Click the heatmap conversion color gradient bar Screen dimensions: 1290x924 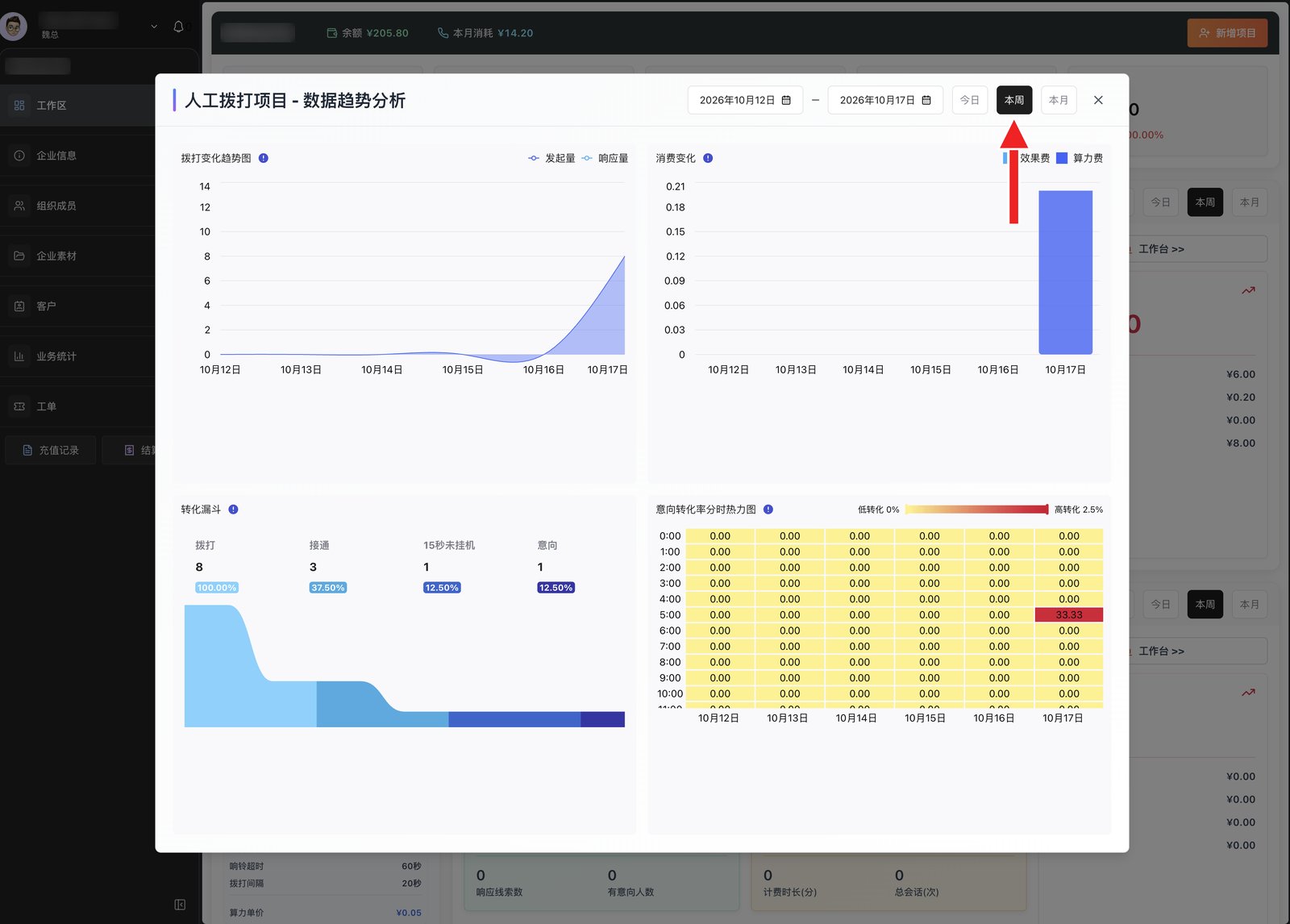click(976, 510)
